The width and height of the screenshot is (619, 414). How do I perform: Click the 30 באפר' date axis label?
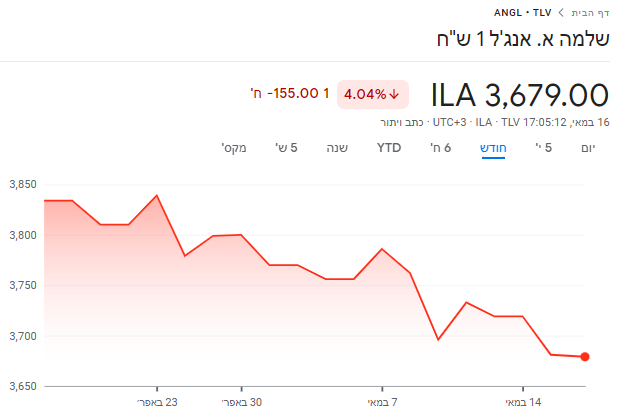(242, 402)
